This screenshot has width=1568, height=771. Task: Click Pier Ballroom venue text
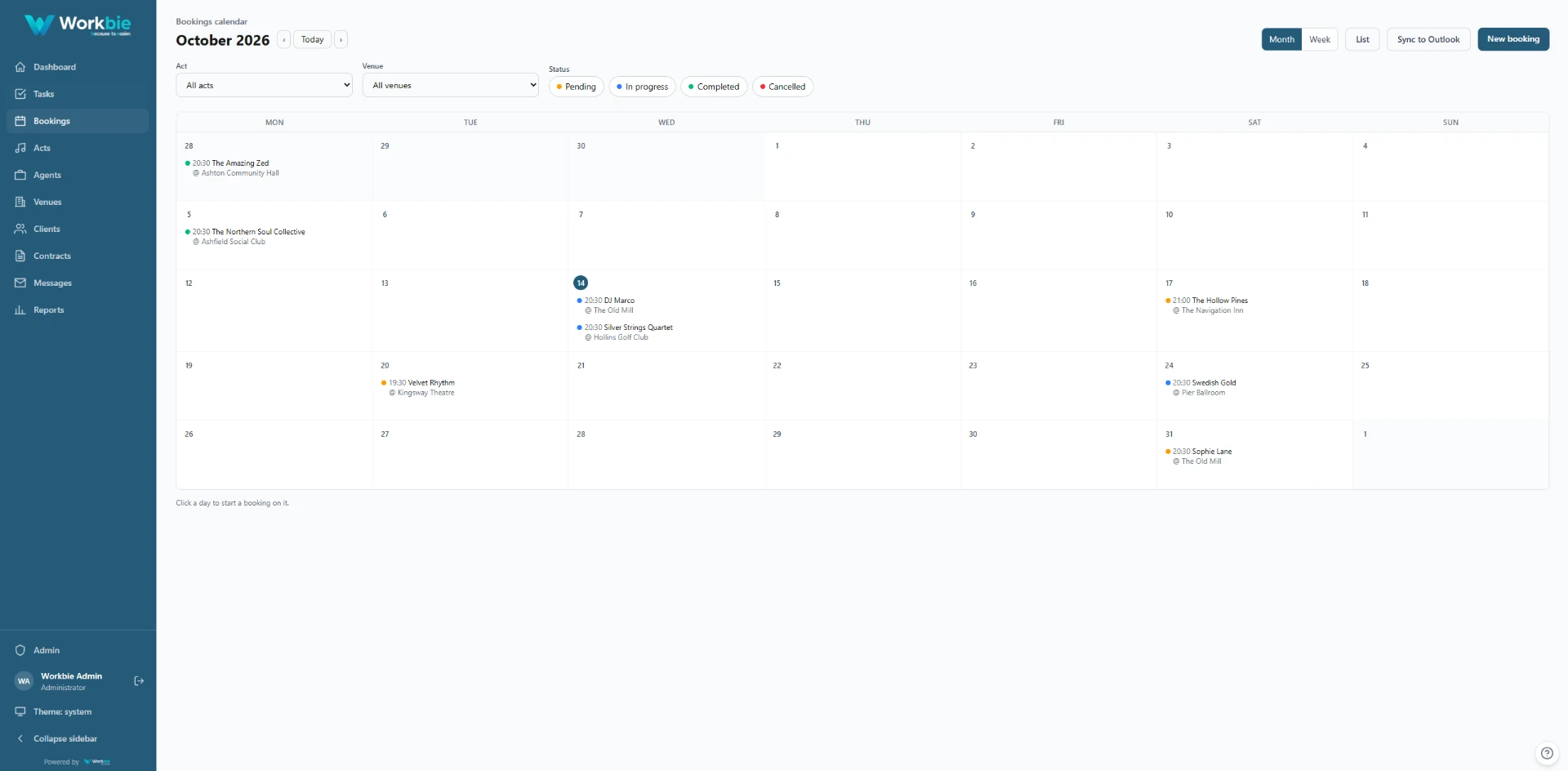coord(1203,393)
